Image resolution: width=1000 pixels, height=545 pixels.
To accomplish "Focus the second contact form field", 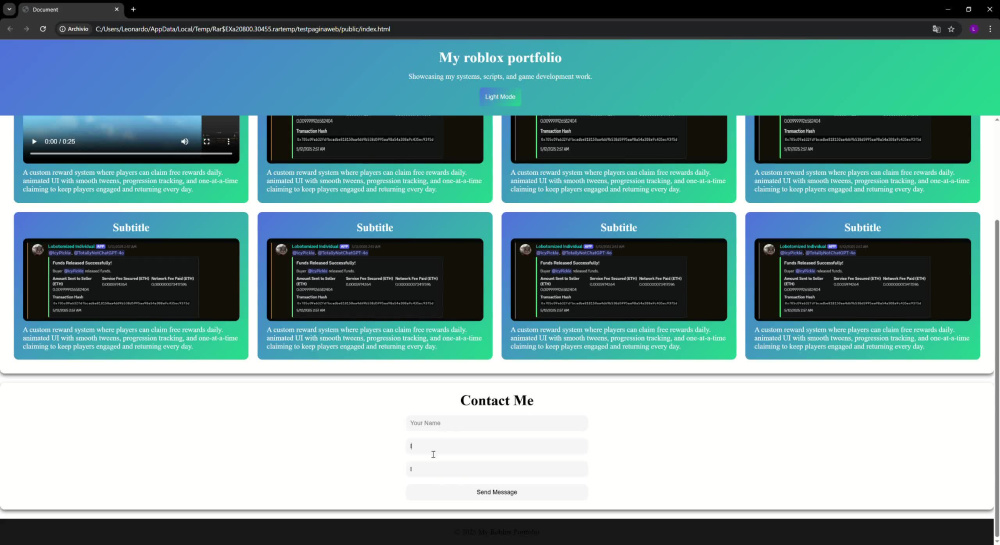I will [x=497, y=446].
